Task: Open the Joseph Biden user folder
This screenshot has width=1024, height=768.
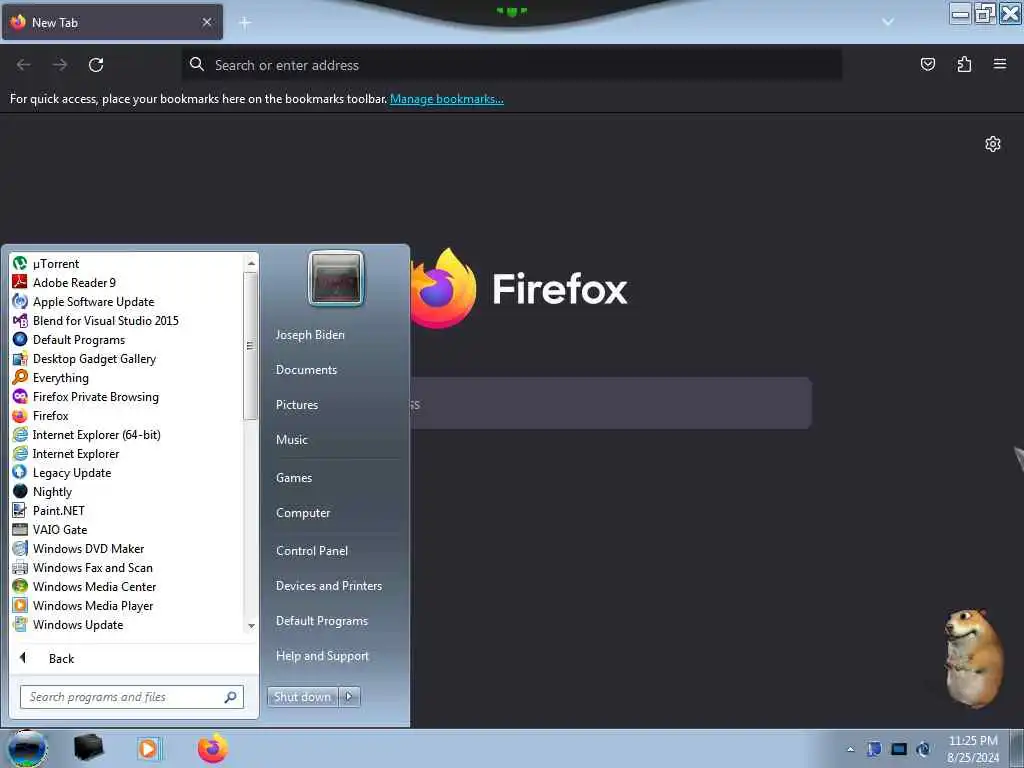Action: (x=310, y=334)
